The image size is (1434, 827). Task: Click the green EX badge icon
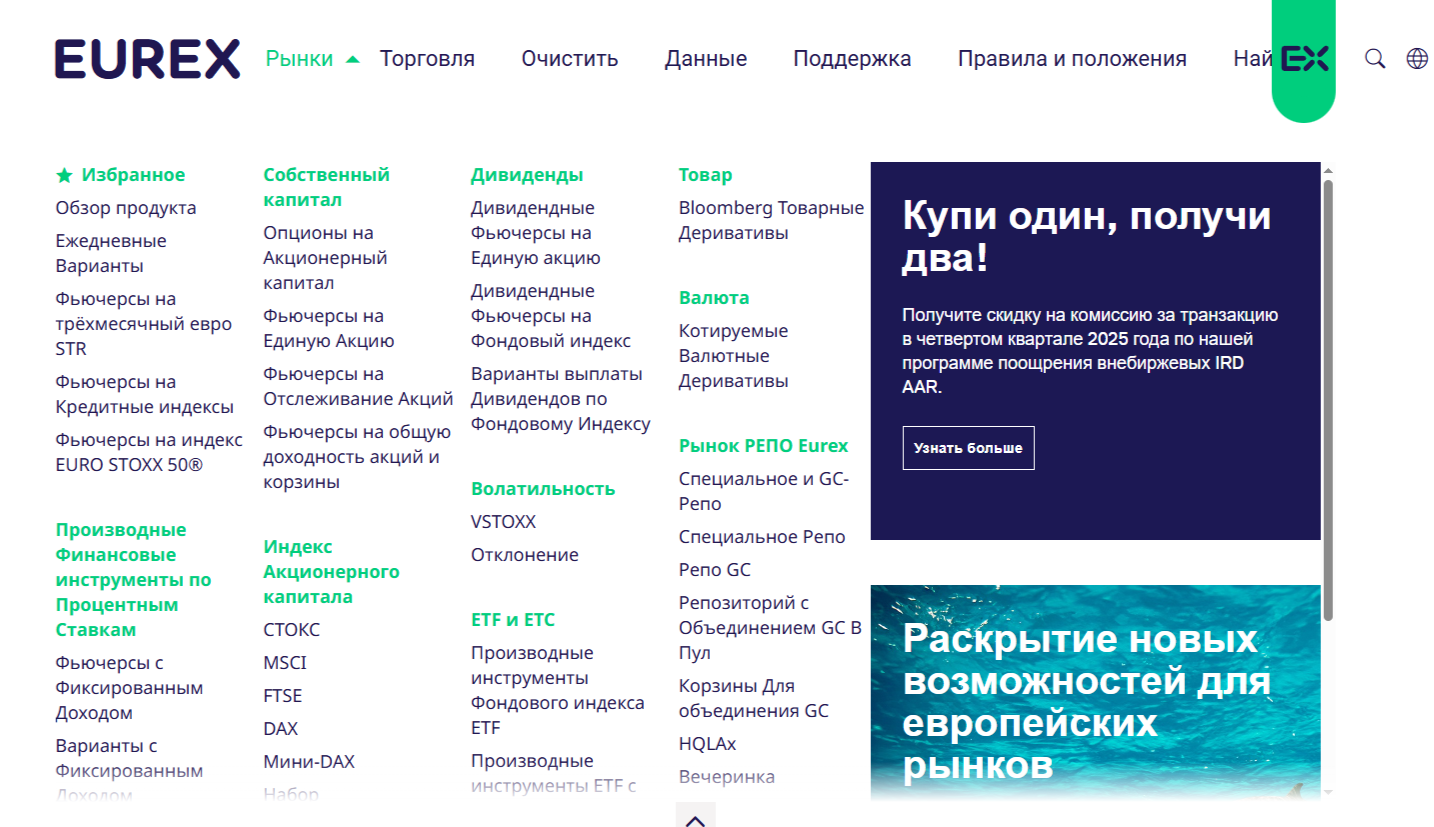pos(1304,59)
